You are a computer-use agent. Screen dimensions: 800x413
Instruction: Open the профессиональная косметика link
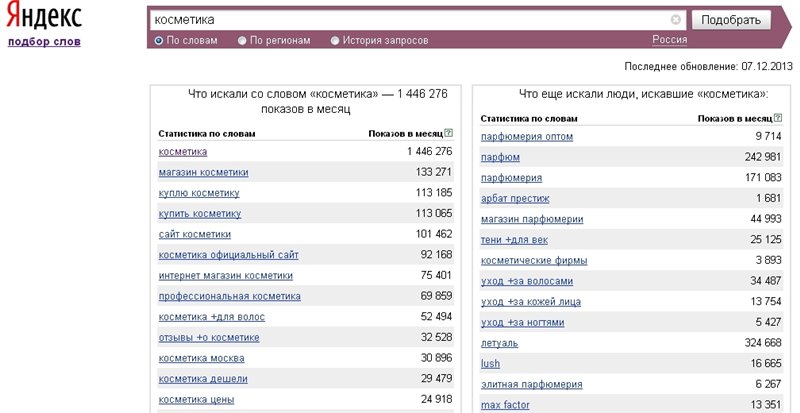(x=230, y=296)
